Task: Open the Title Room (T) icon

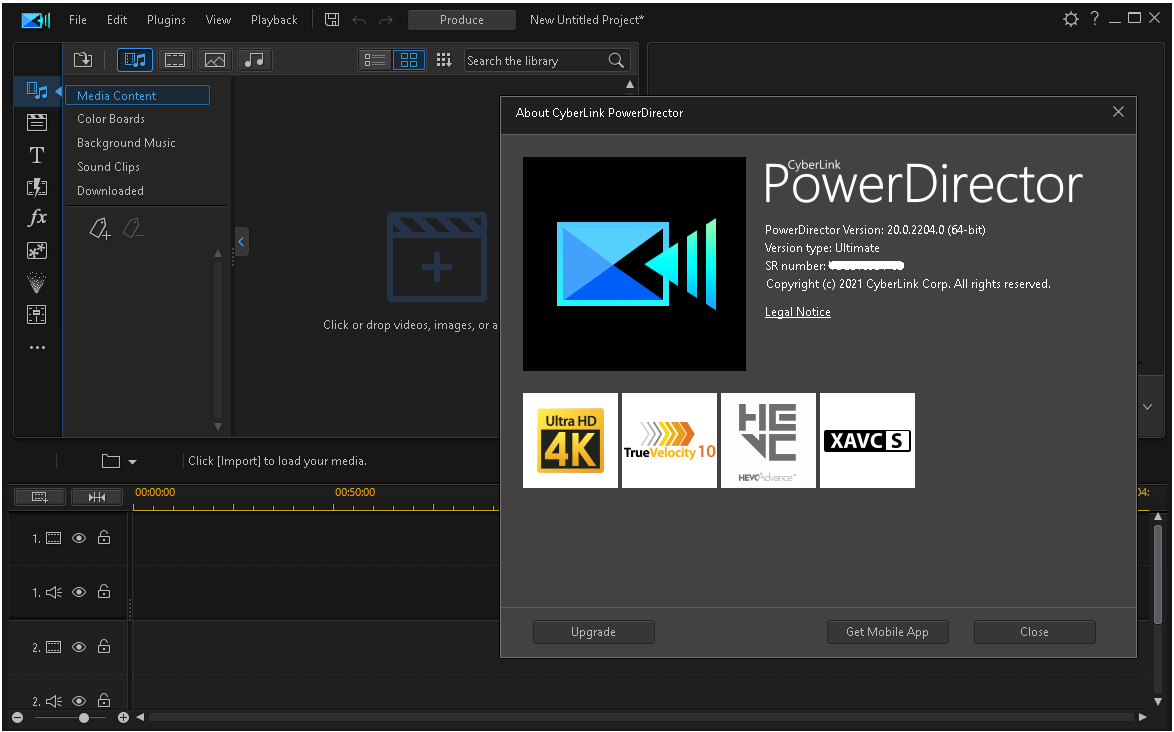Action: pyautogui.click(x=37, y=154)
